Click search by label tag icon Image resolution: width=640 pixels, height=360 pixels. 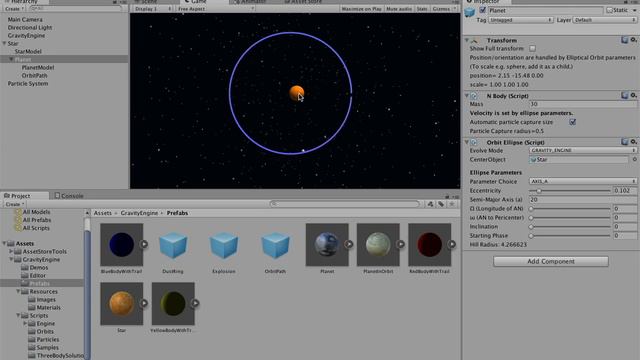(x=441, y=204)
